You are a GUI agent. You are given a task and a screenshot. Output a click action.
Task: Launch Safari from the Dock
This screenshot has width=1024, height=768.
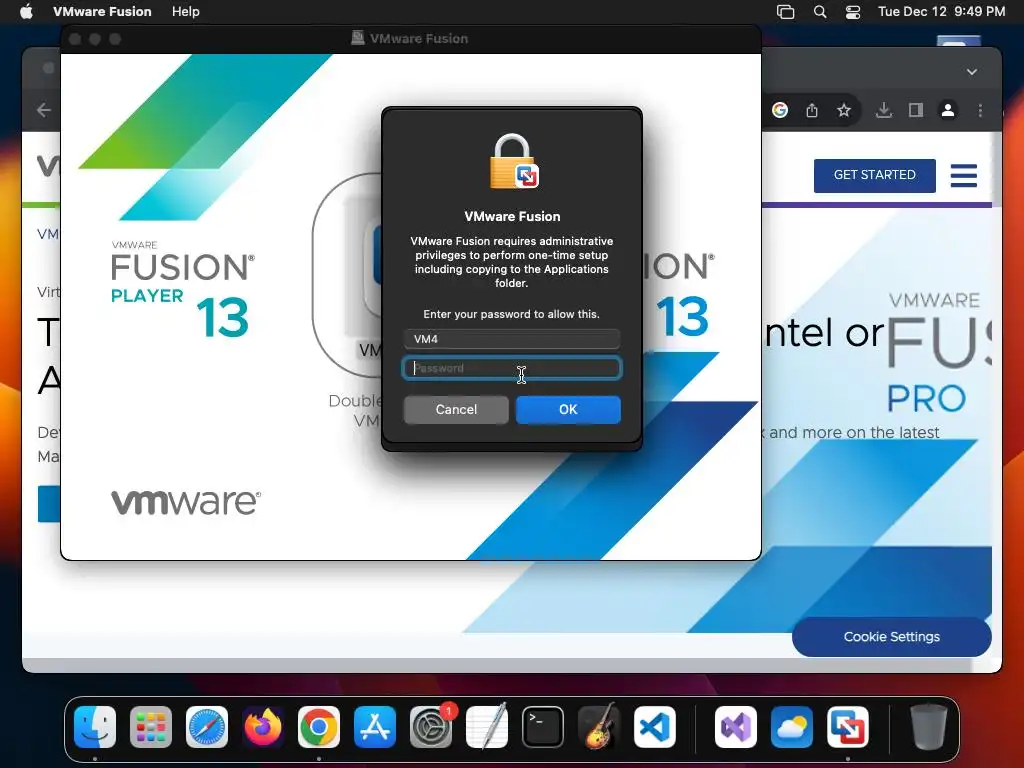207,727
